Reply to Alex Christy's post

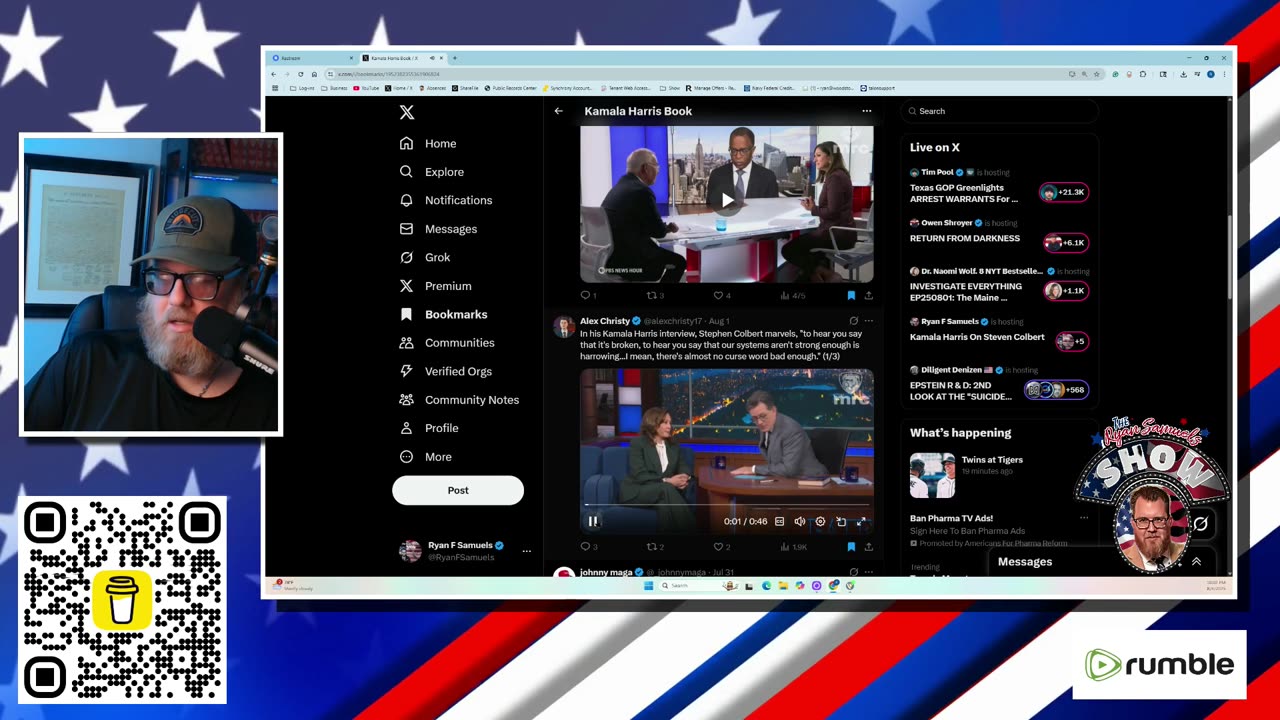click(588, 547)
